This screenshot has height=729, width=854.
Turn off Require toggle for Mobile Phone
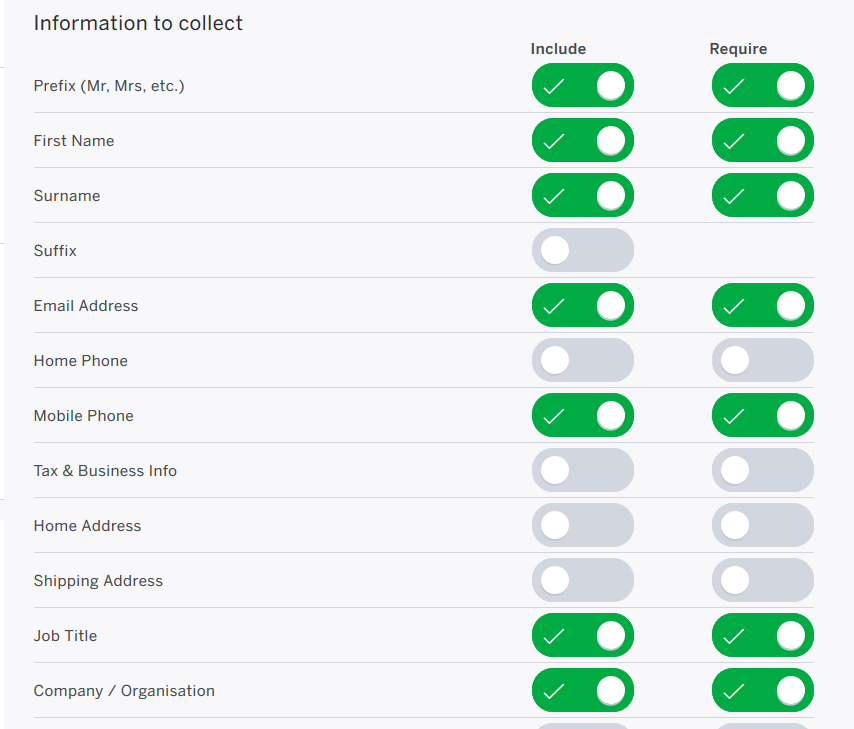pos(762,415)
